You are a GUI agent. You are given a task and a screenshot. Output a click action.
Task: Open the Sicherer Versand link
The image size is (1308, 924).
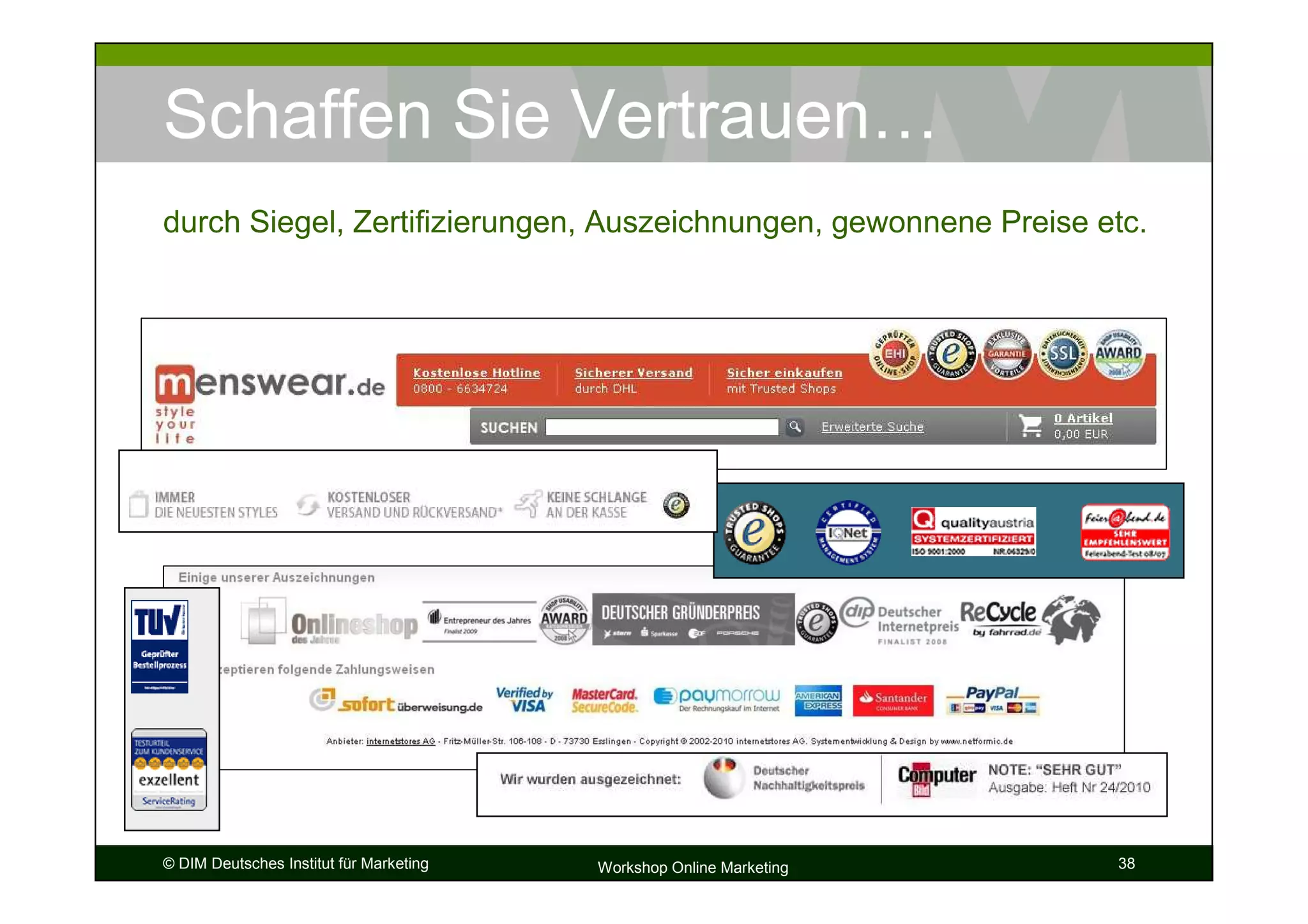click(634, 372)
